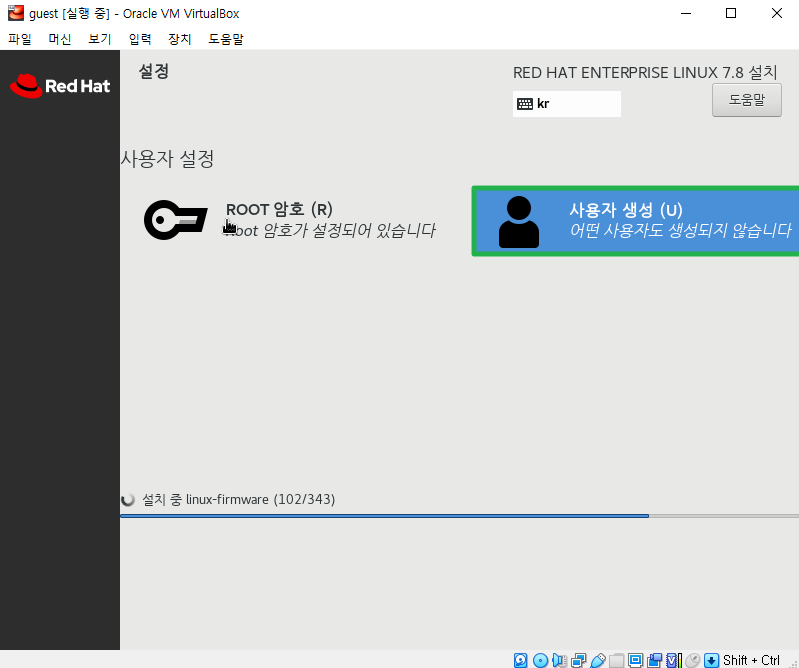799x668 pixels.
Task: Click the mouse integration status icon
Action: tap(693, 660)
